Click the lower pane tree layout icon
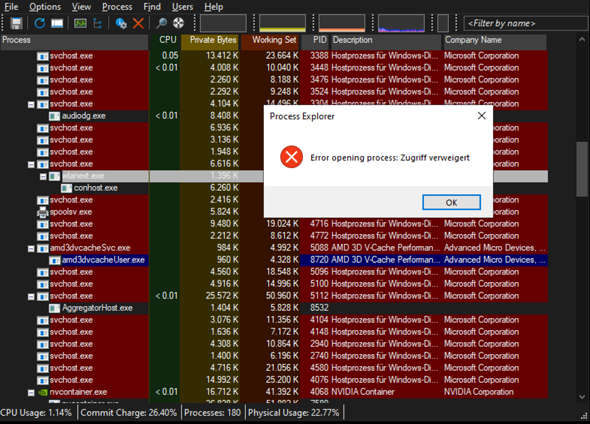590x424 pixels. coord(97,23)
